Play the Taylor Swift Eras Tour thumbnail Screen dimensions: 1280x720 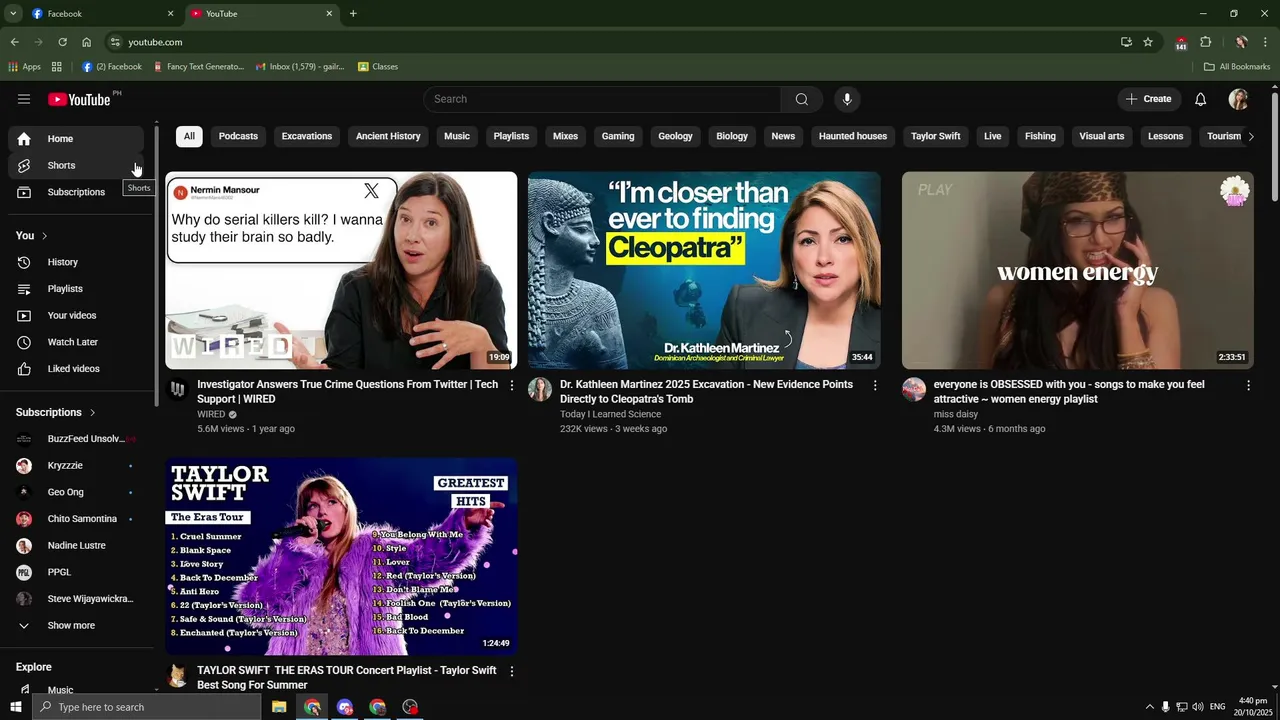point(341,557)
